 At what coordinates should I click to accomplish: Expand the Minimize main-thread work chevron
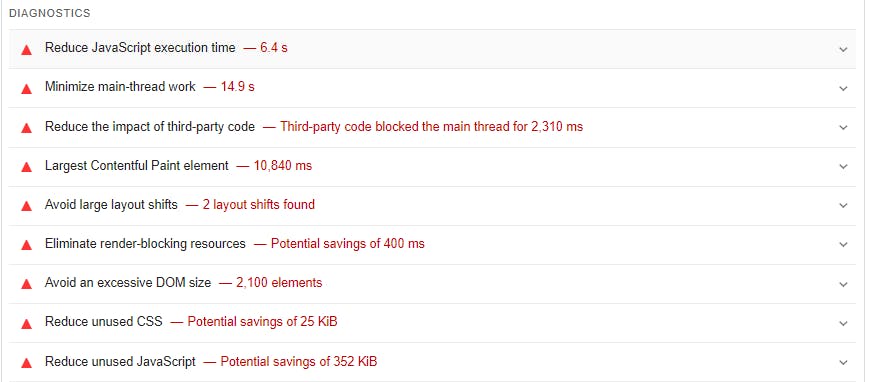[x=843, y=88]
